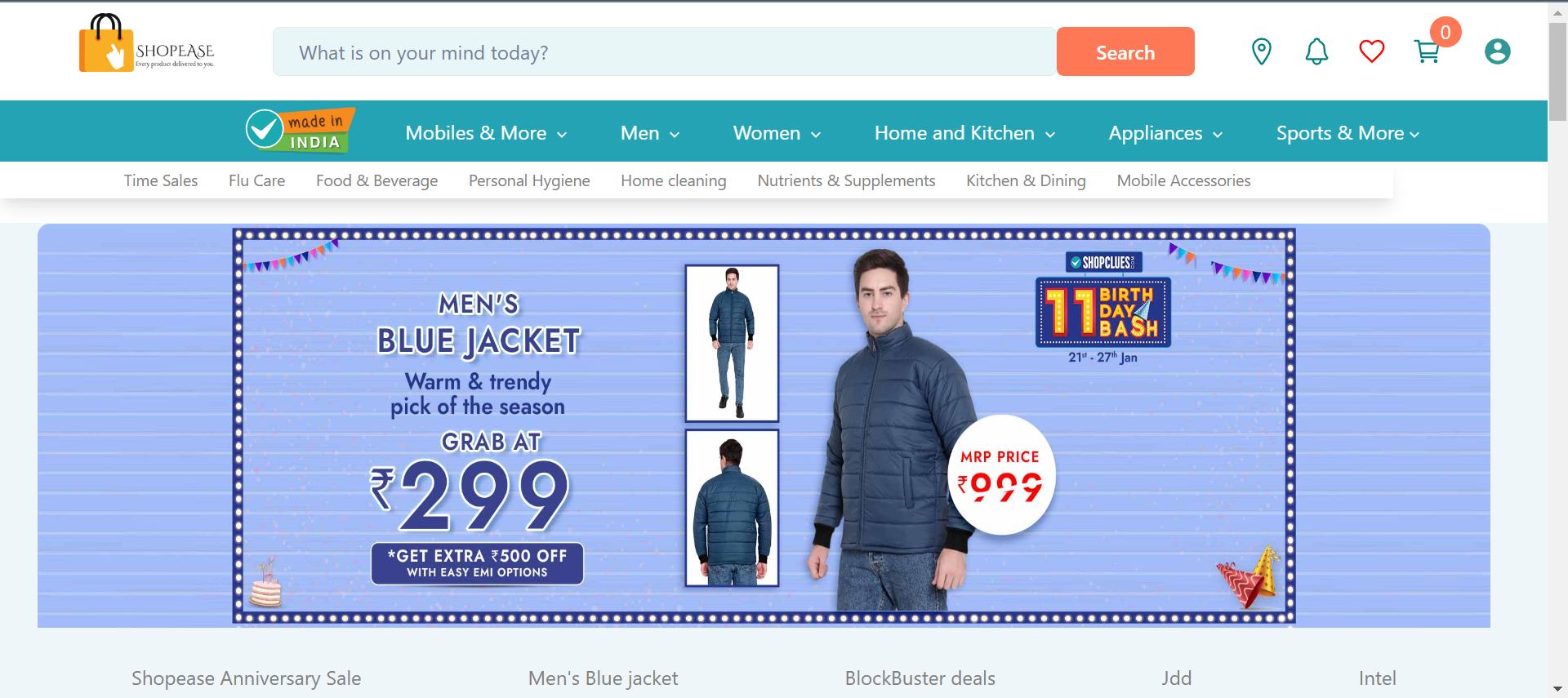
Task: Expand Home and Kitchen menu
Action: [964, 133]
